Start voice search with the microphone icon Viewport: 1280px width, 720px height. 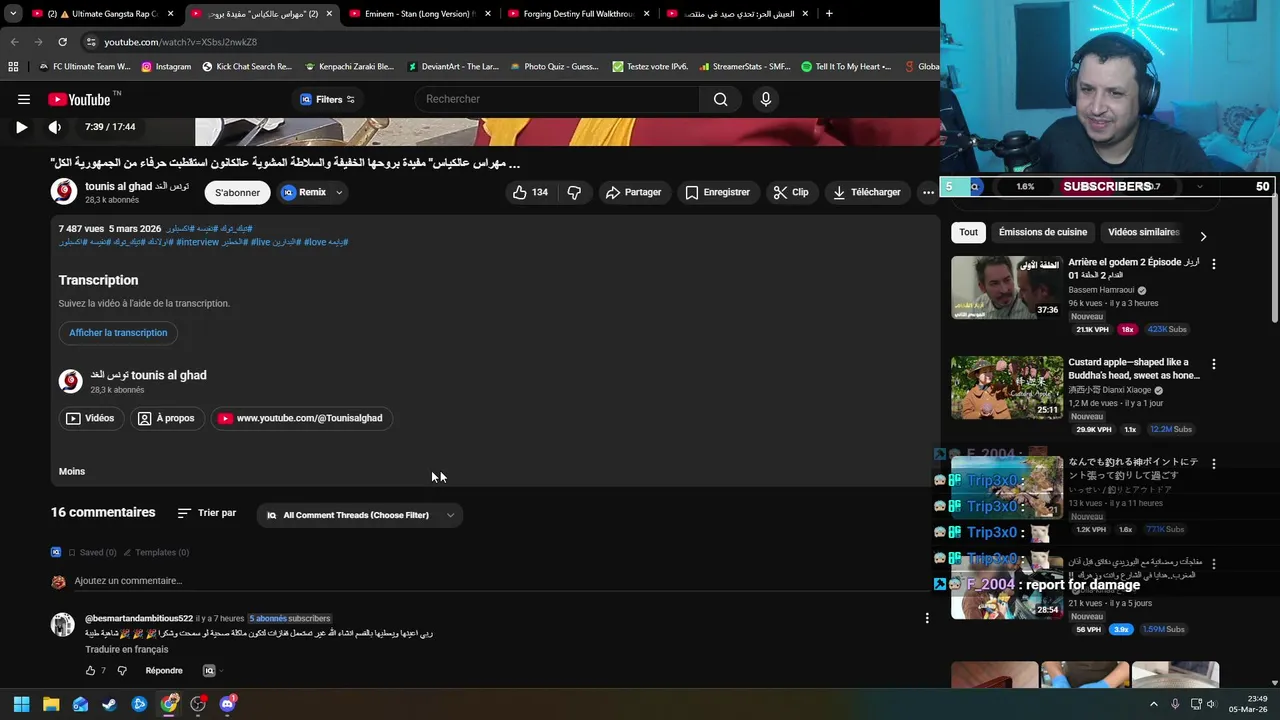coord(766,99)
